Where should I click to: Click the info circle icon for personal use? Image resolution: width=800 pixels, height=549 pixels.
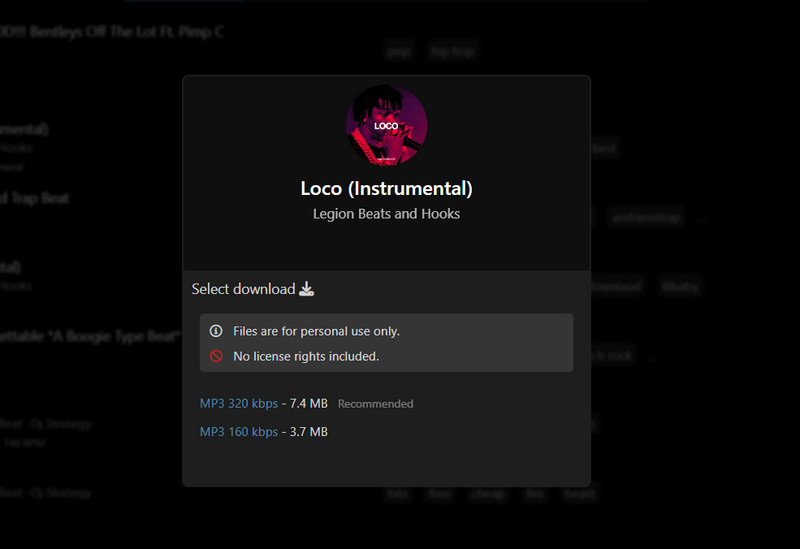coord(216,331)
